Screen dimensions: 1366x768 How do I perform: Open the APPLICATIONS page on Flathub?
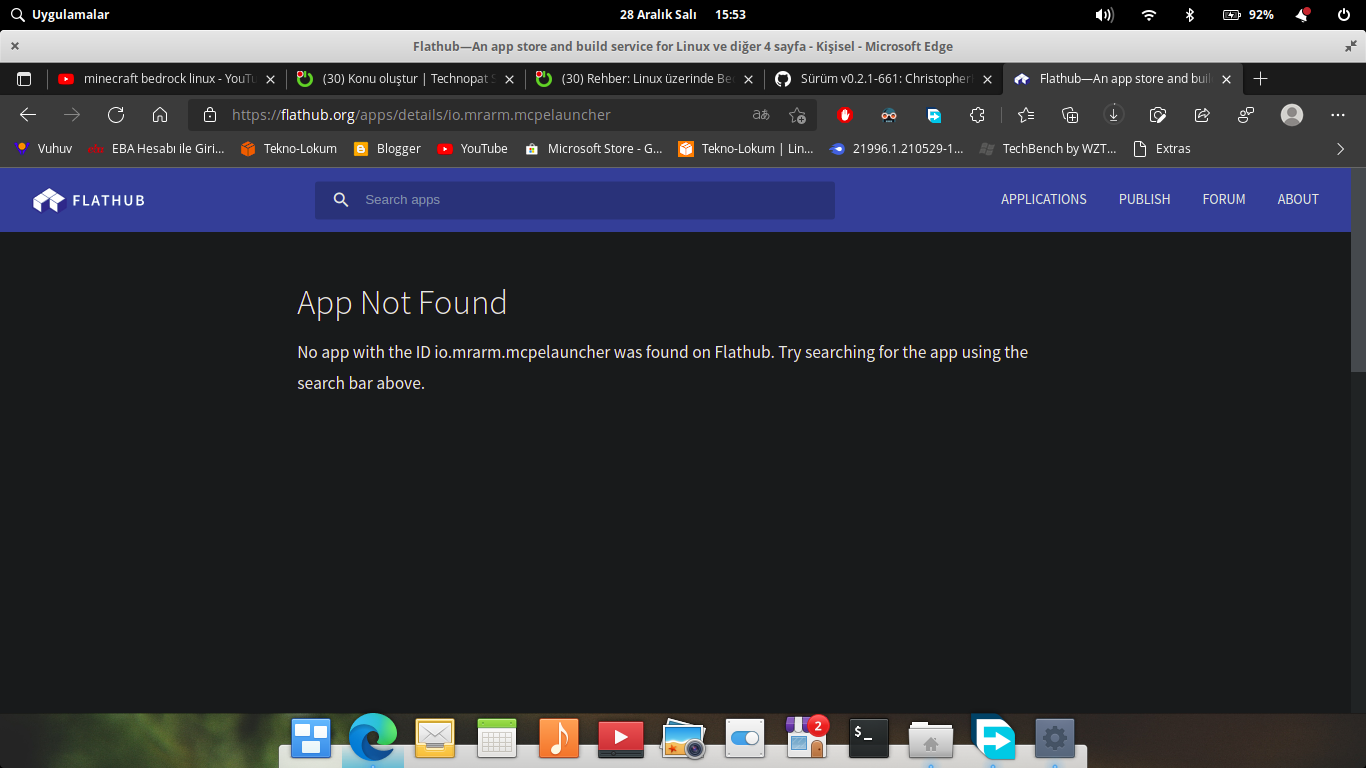(1044, 200)
